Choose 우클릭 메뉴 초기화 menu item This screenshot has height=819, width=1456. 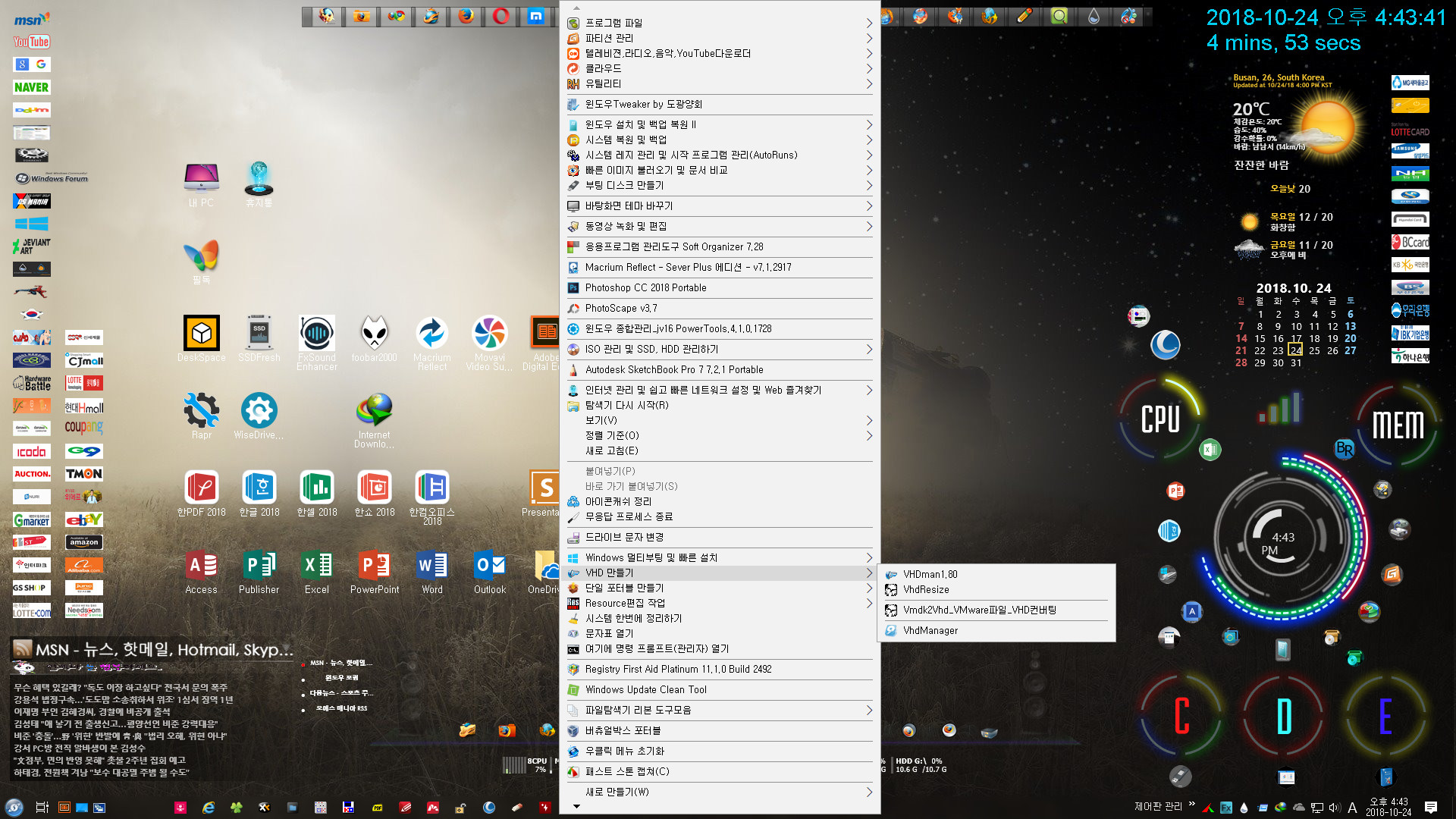click(720, 751)
